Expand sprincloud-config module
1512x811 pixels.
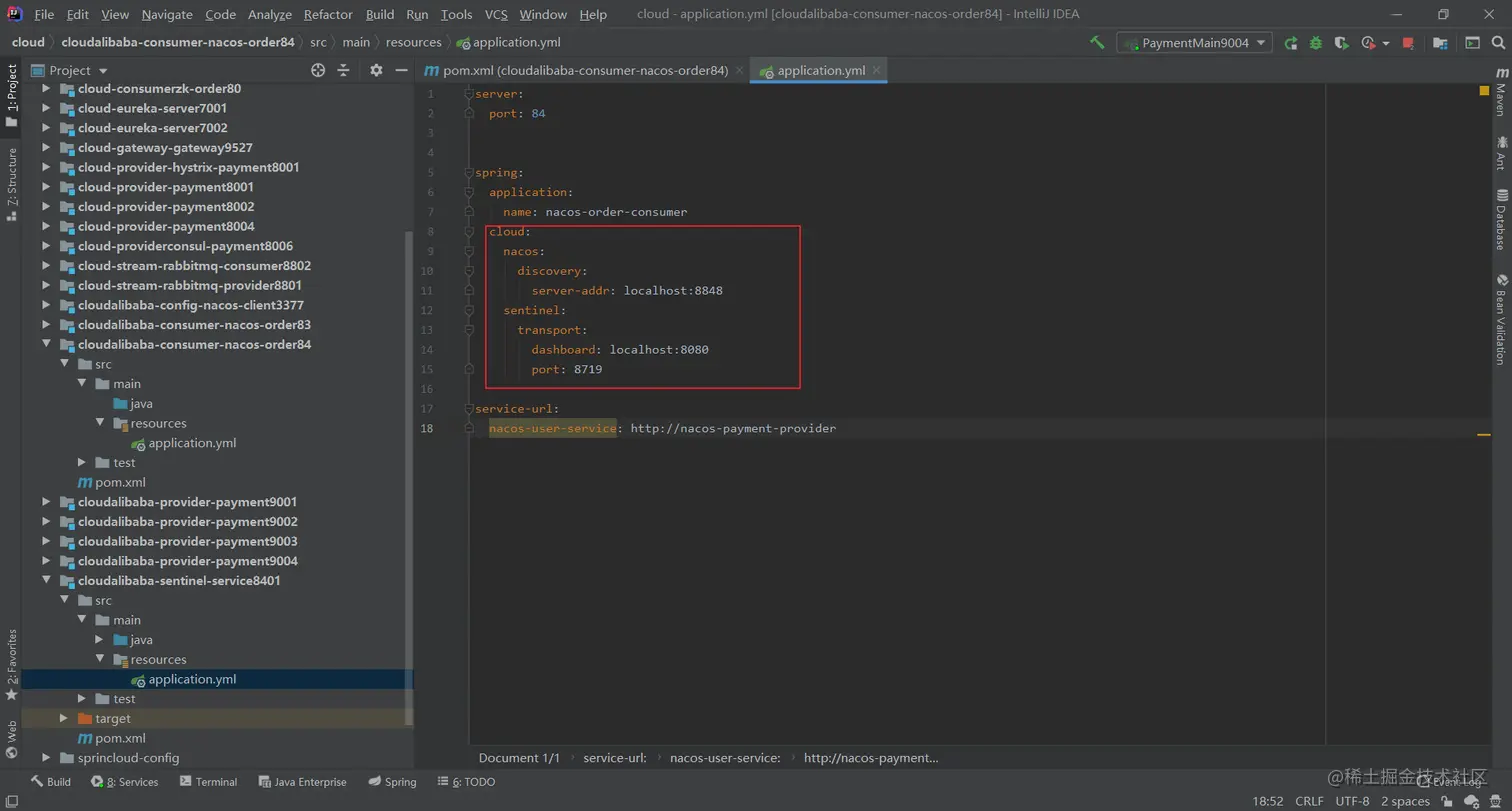click(46, 758)
